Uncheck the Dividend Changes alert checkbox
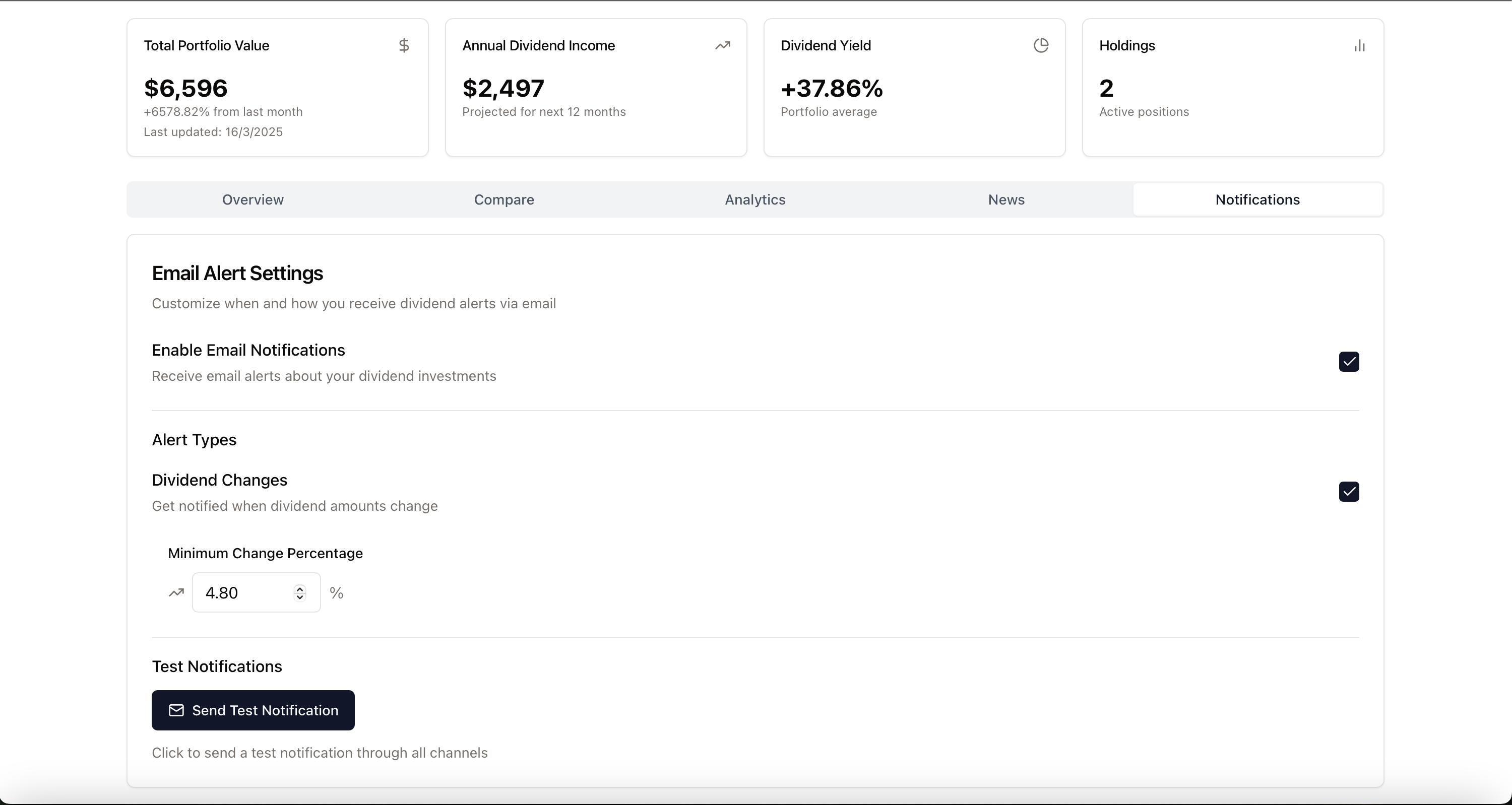 (x=1348, y=492)
